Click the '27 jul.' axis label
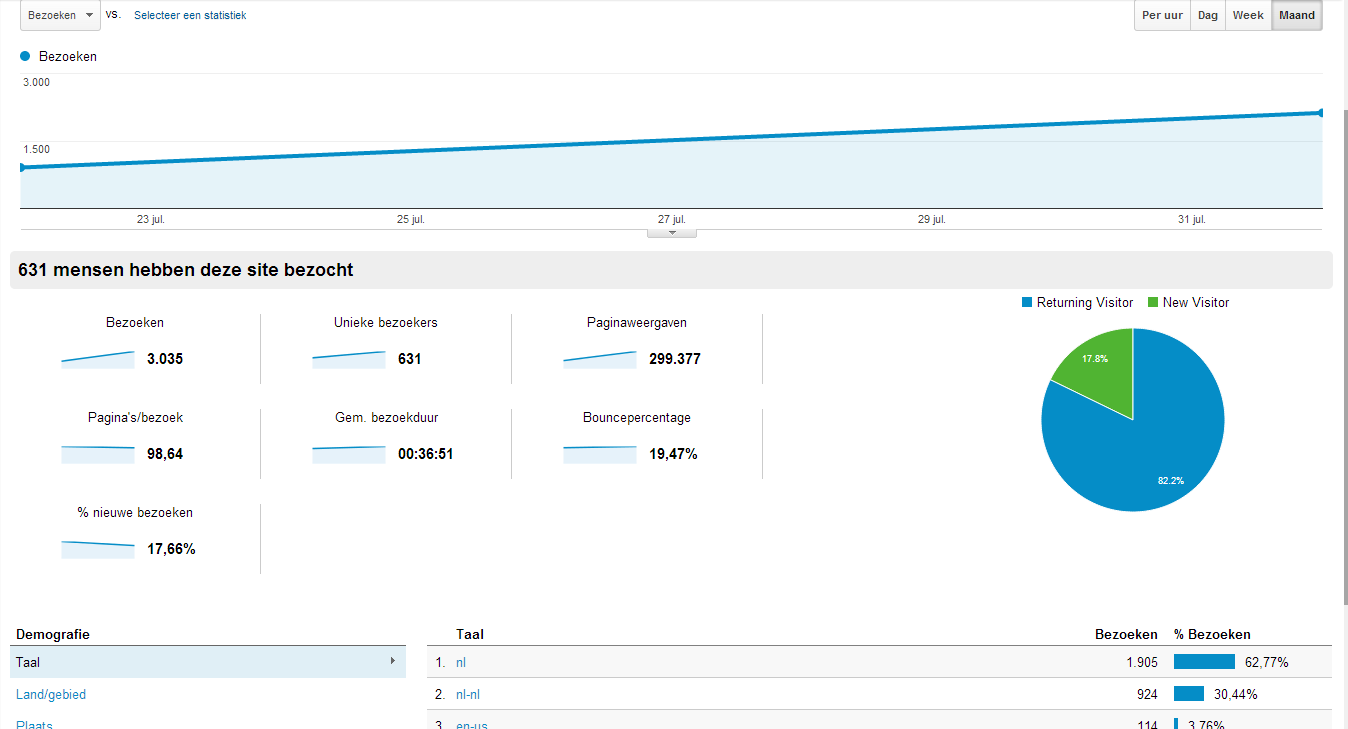Image resolution: width=1348 pixels, height=729 pixels. pos(672,219)
